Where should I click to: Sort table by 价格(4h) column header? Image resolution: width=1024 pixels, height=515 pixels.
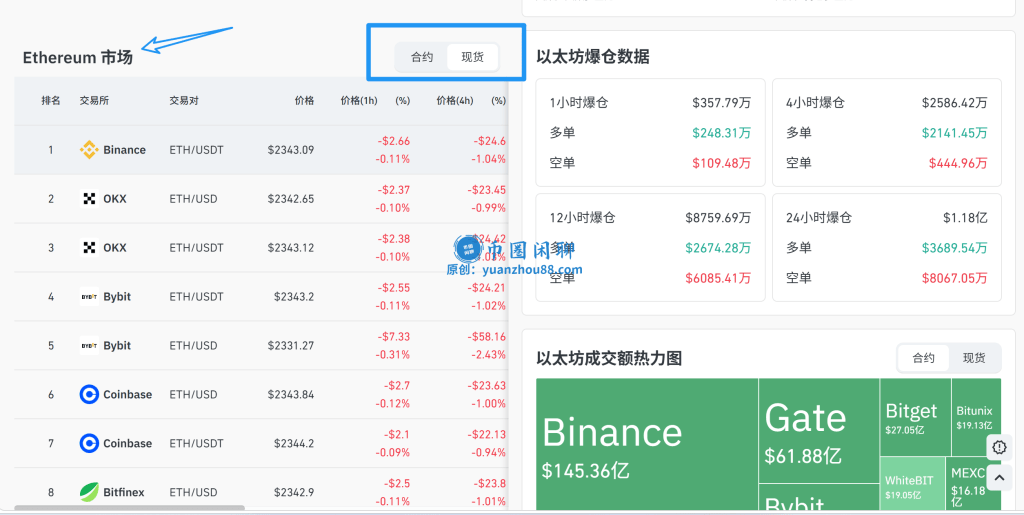(455, 101)
